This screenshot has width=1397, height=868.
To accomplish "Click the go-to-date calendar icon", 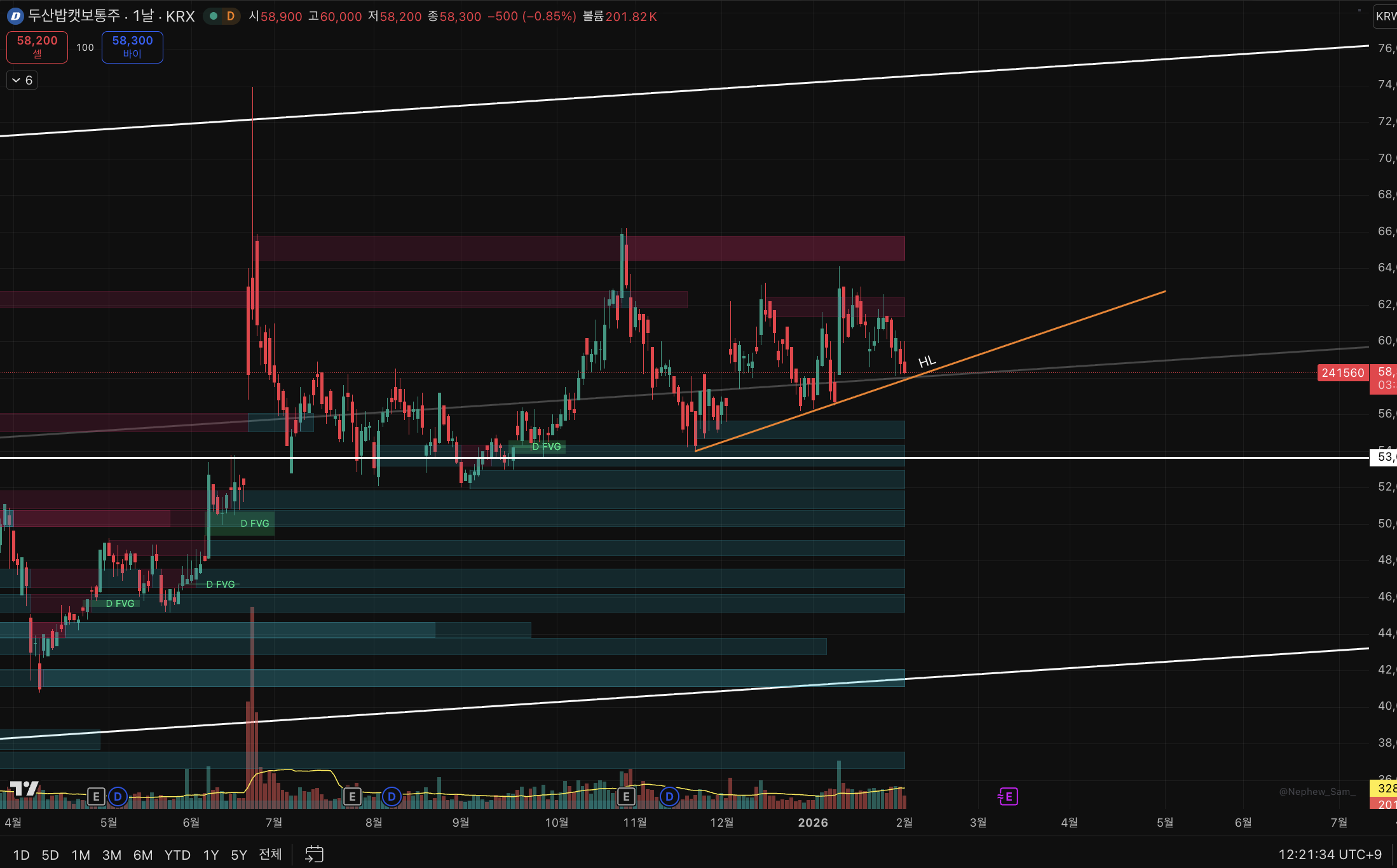I will pyautogui.click(x=314, y=854).
